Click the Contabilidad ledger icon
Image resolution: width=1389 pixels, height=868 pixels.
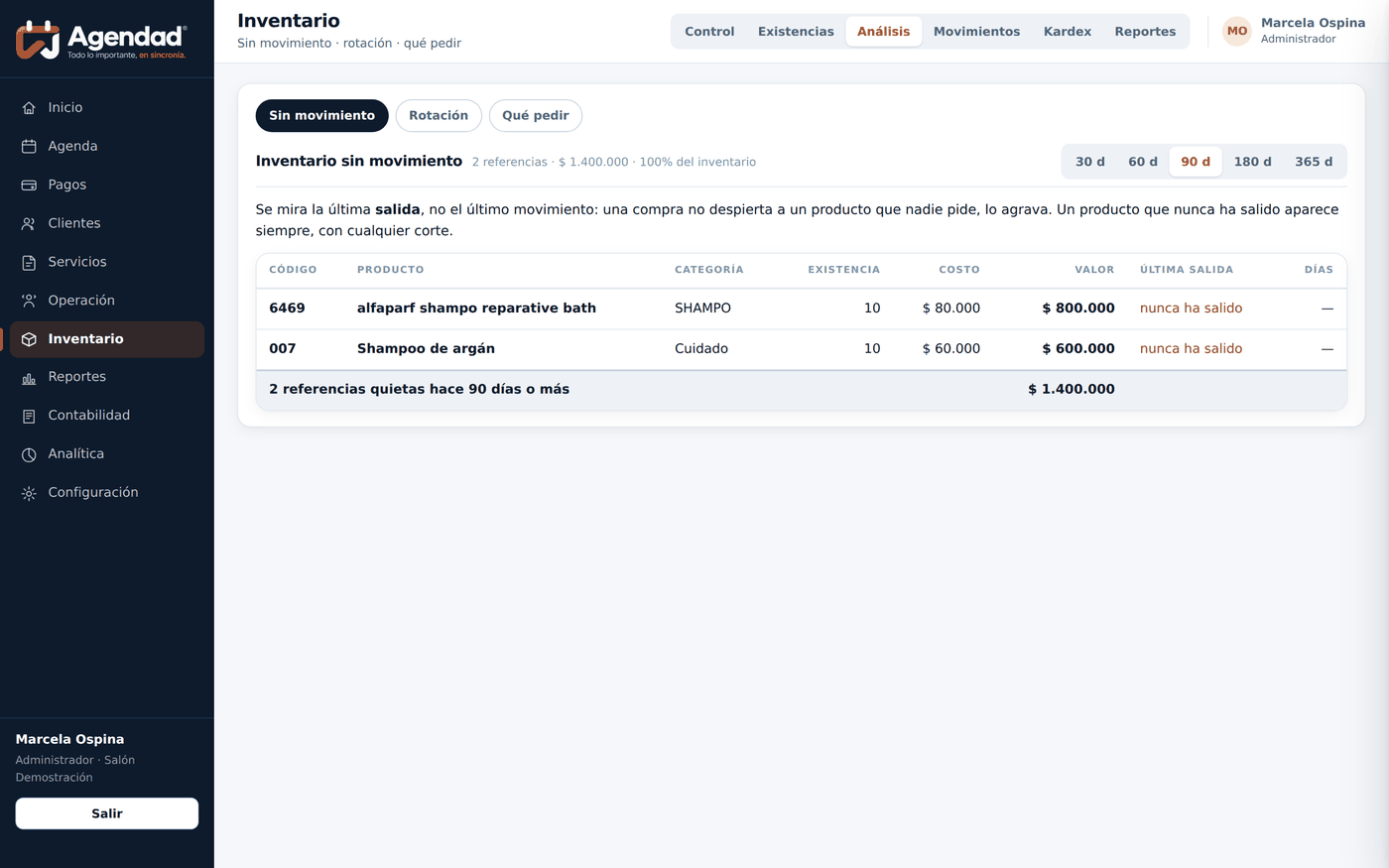tap(29, 417)
